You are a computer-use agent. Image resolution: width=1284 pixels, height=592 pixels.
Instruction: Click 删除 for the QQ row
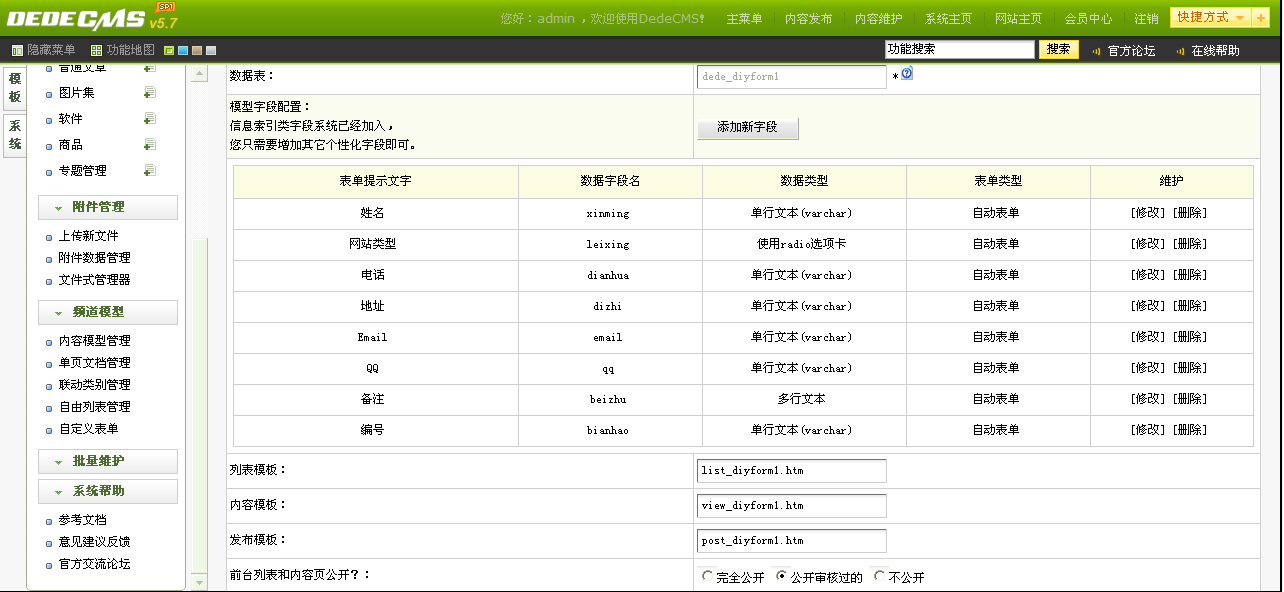pos(1190,368)
